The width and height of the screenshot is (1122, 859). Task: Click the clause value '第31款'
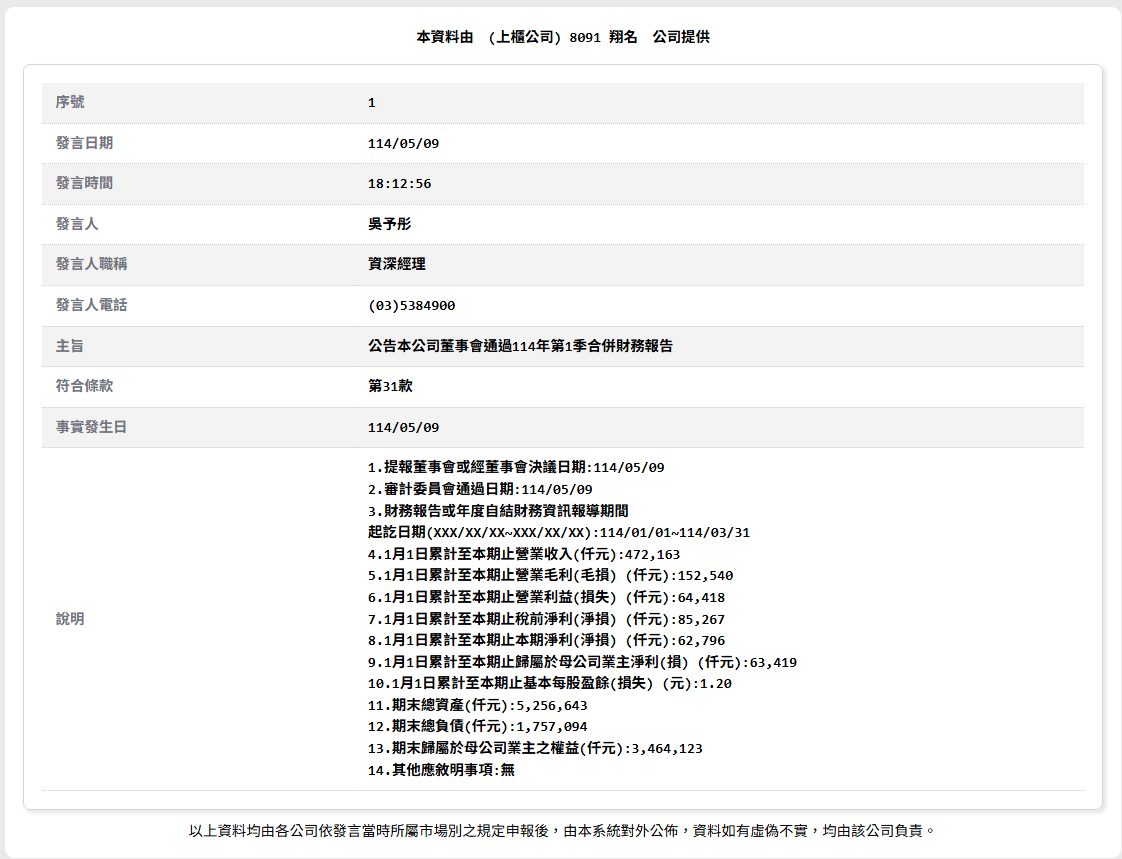click(x=390, y=386)
